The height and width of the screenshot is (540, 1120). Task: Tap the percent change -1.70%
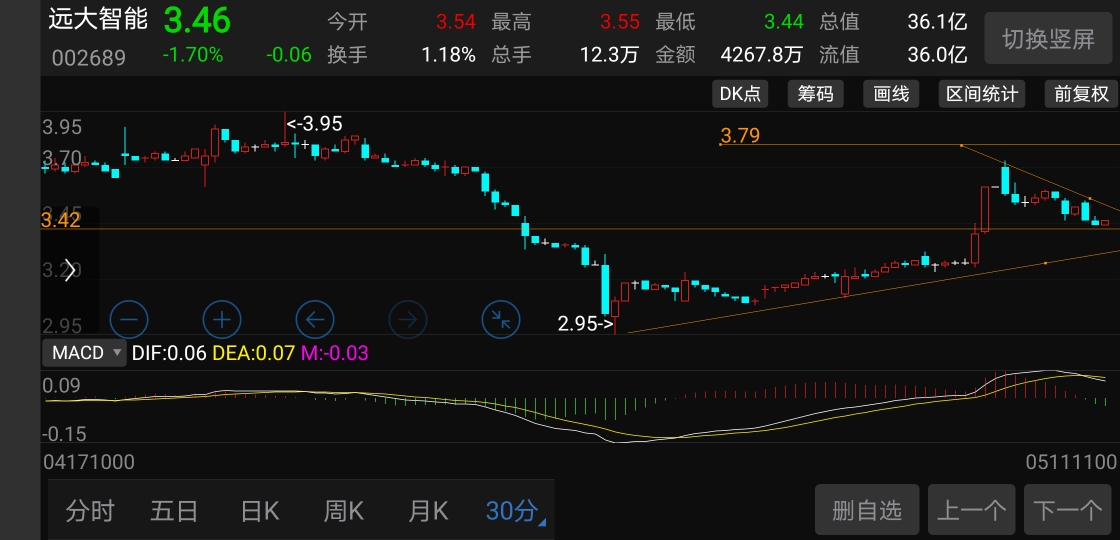192,54
